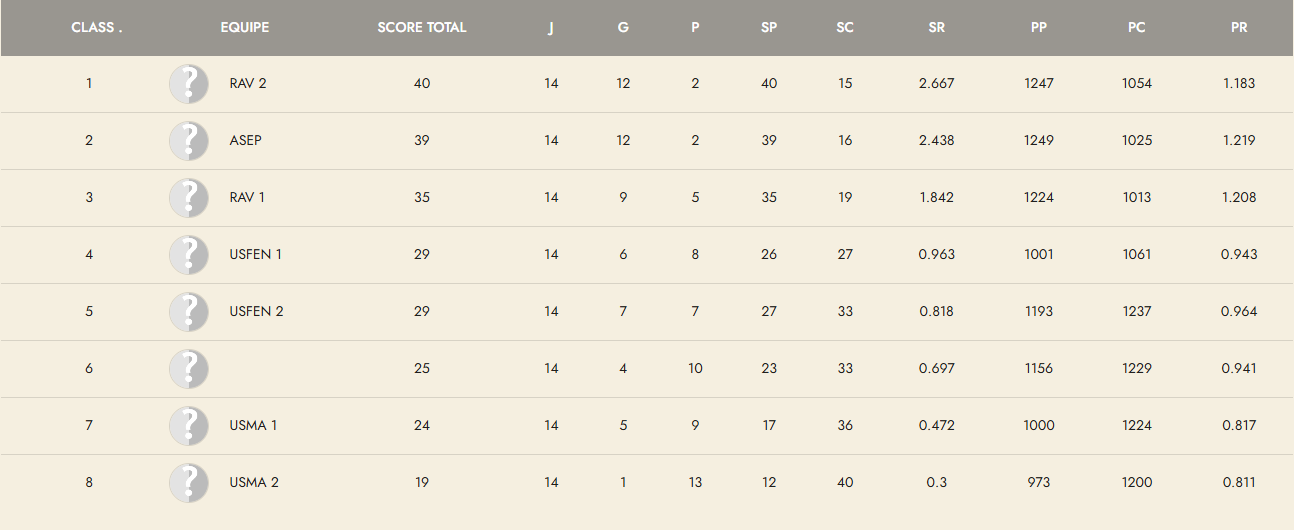Click the SR column header
This screenshot has height=530, width=1294.
click(x=936, y=28)
